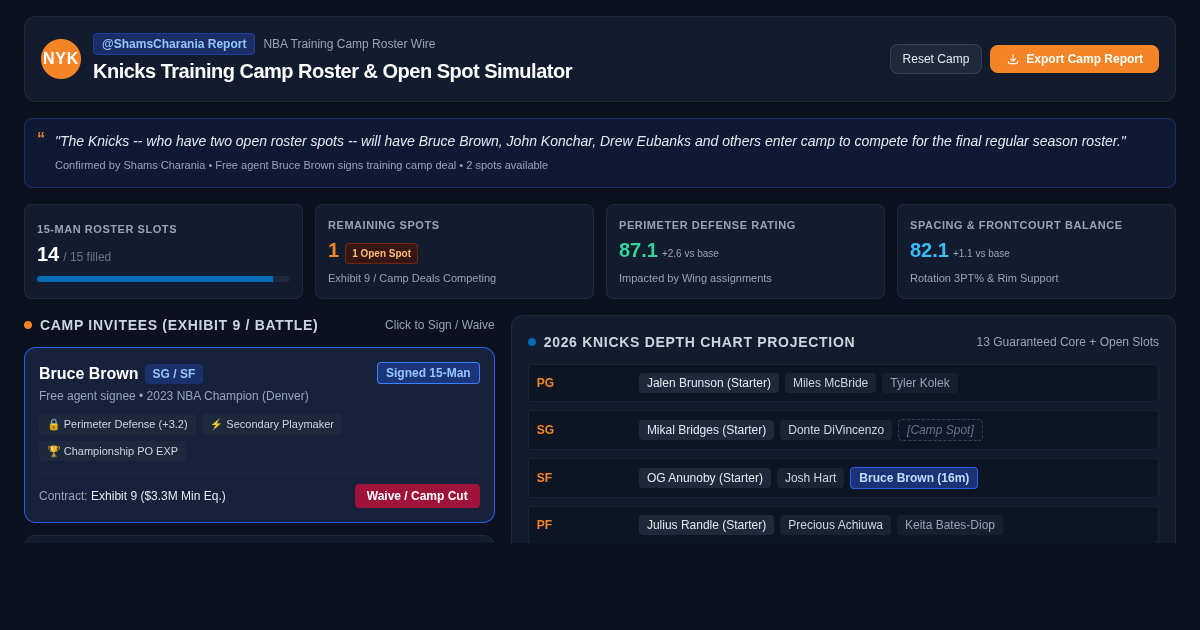Viewport: 1200px width, 630px height.
Task: Select Josh Hart chip
Action: tap(810, 478)
